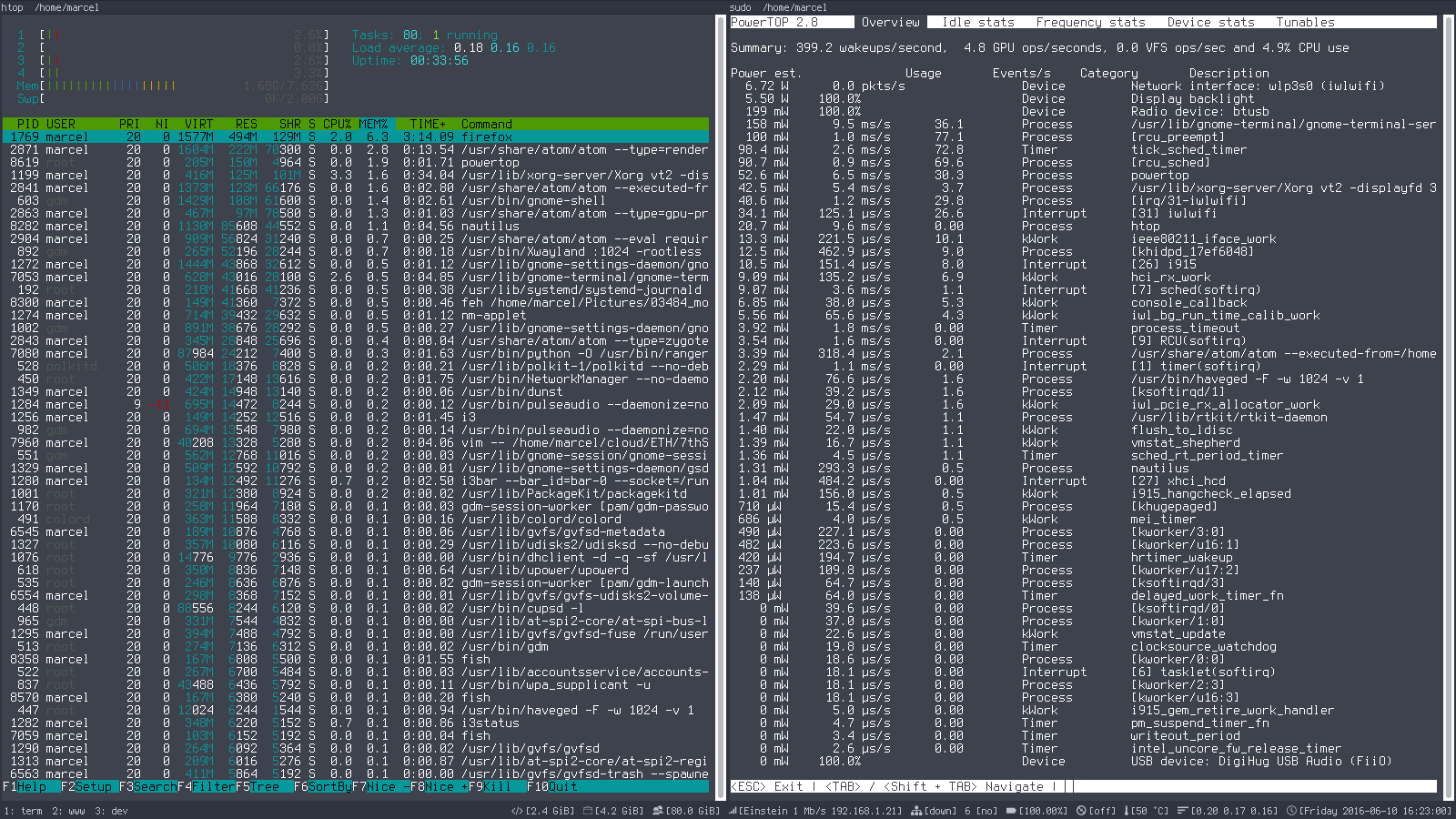This screenshot has width=1456, height=819.
Task: Select the /usr/bin/gnome-shell process row
Action: [356, 200]
